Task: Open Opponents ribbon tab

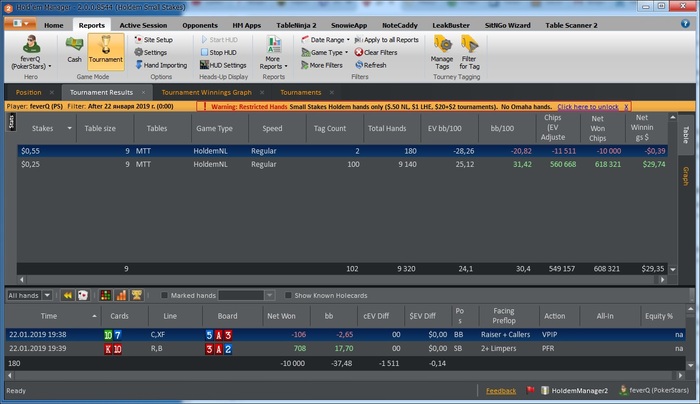Action: (200, 25)
